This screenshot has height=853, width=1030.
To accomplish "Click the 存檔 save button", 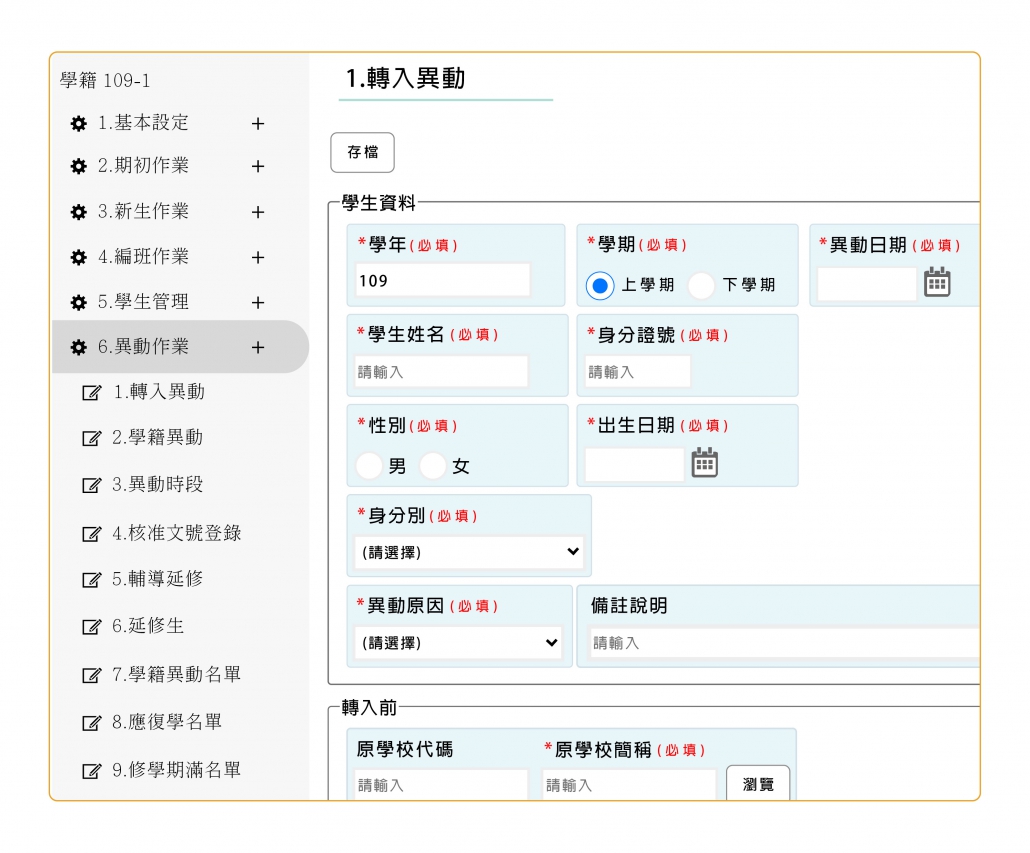I will [363, 152].
